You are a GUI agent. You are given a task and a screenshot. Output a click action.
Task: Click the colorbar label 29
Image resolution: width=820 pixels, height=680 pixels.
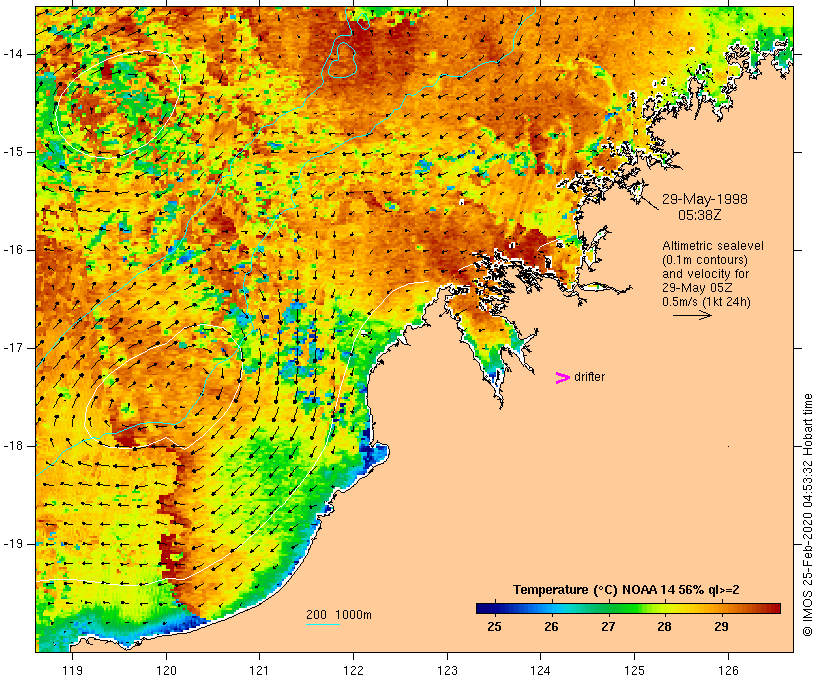tap(721, 626)
